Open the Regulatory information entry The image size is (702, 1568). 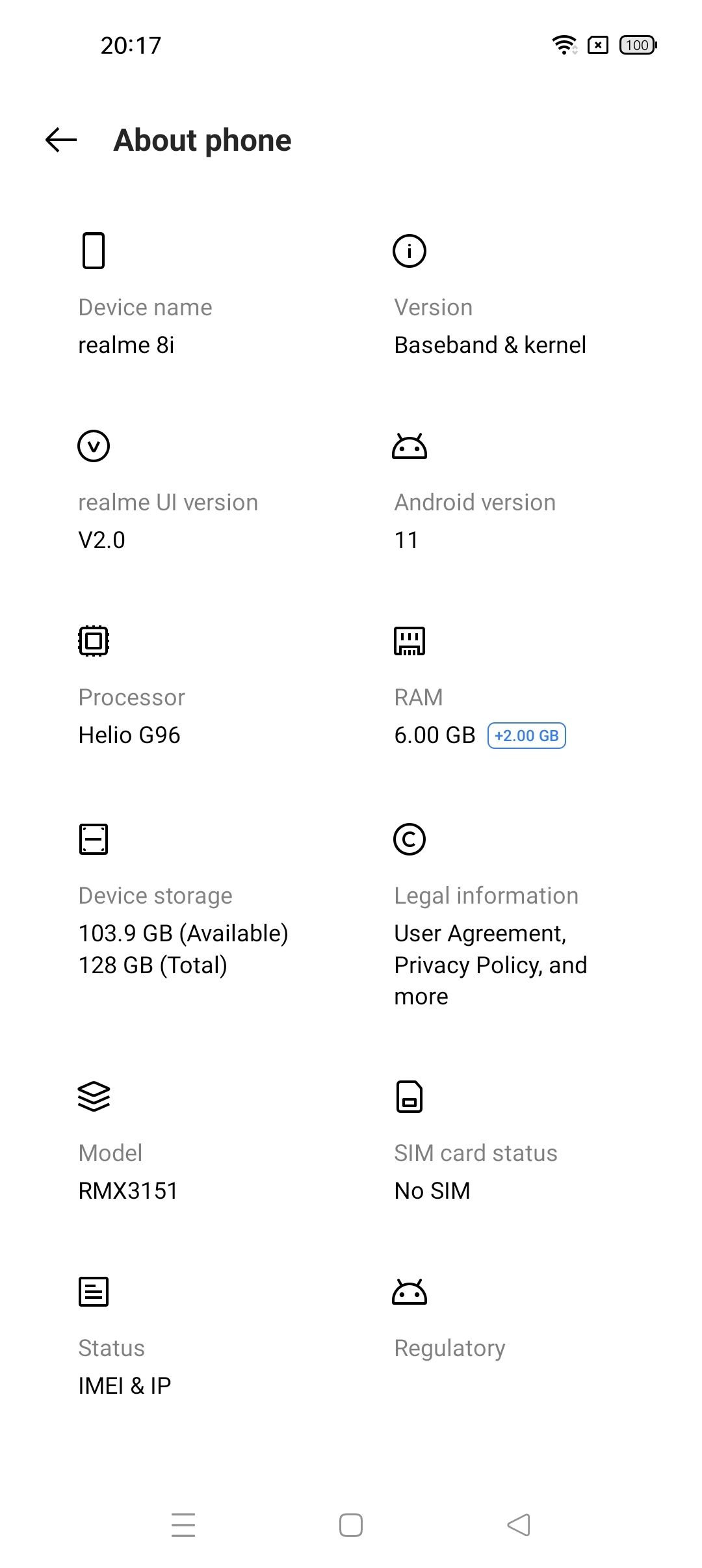click(x=450, y=1348)
